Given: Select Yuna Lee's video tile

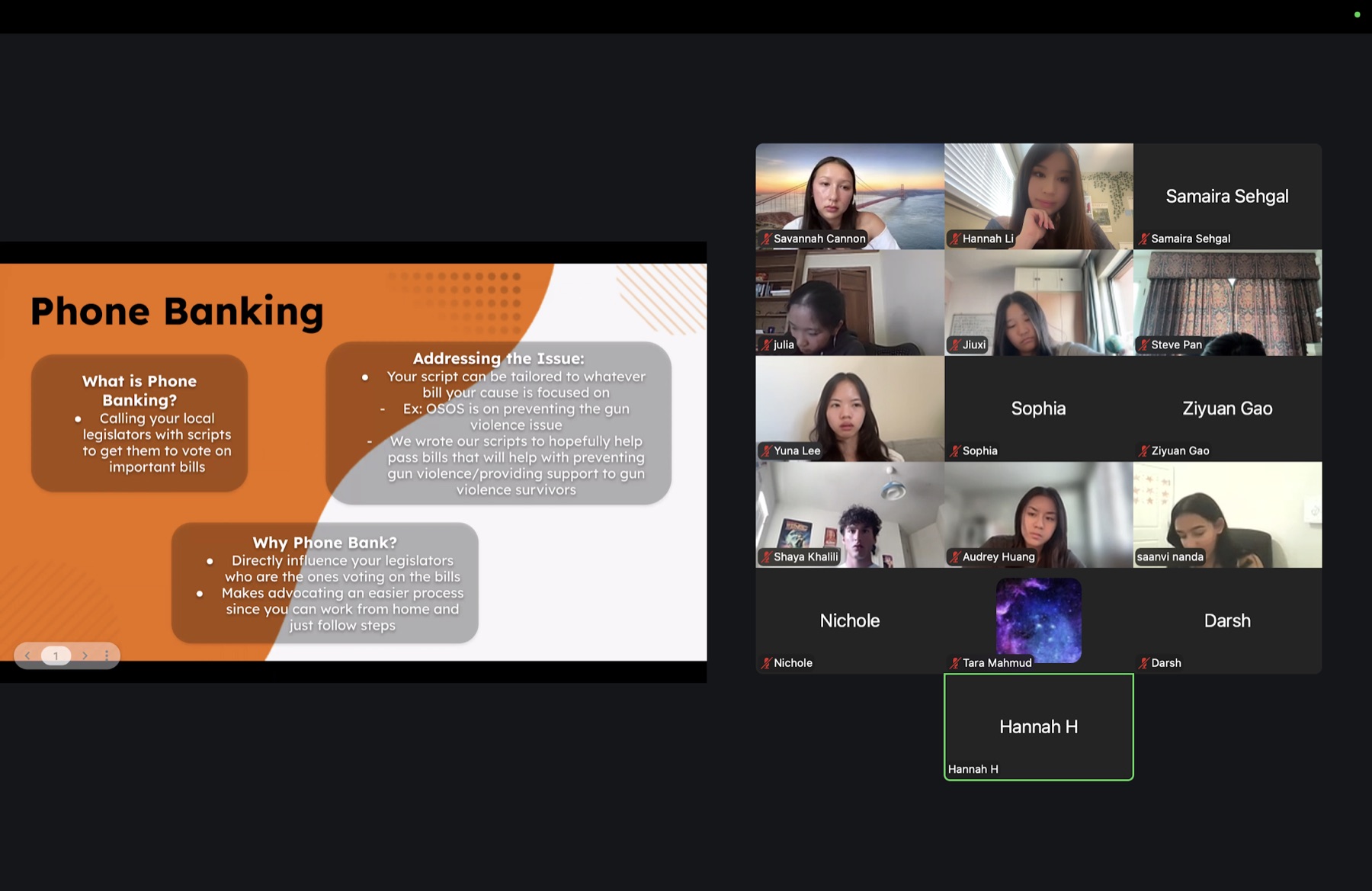Looking at the screenshot, I should tap(850, 409).
